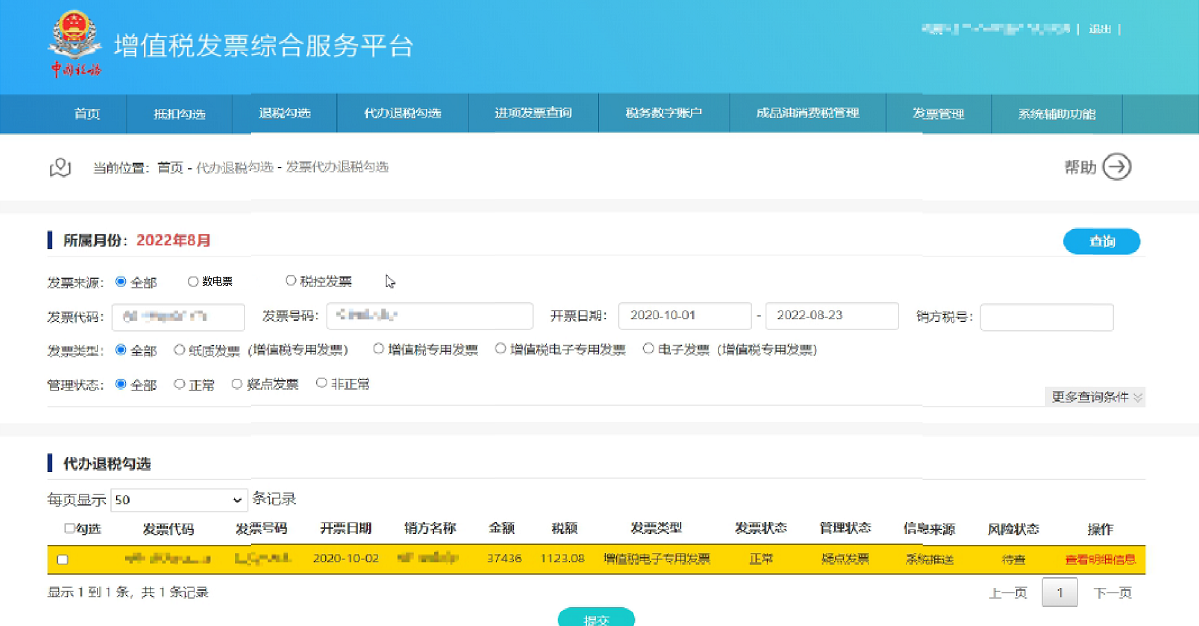Go to 进项发票查询 tab

pyautogui.click(x=533, y=113)
